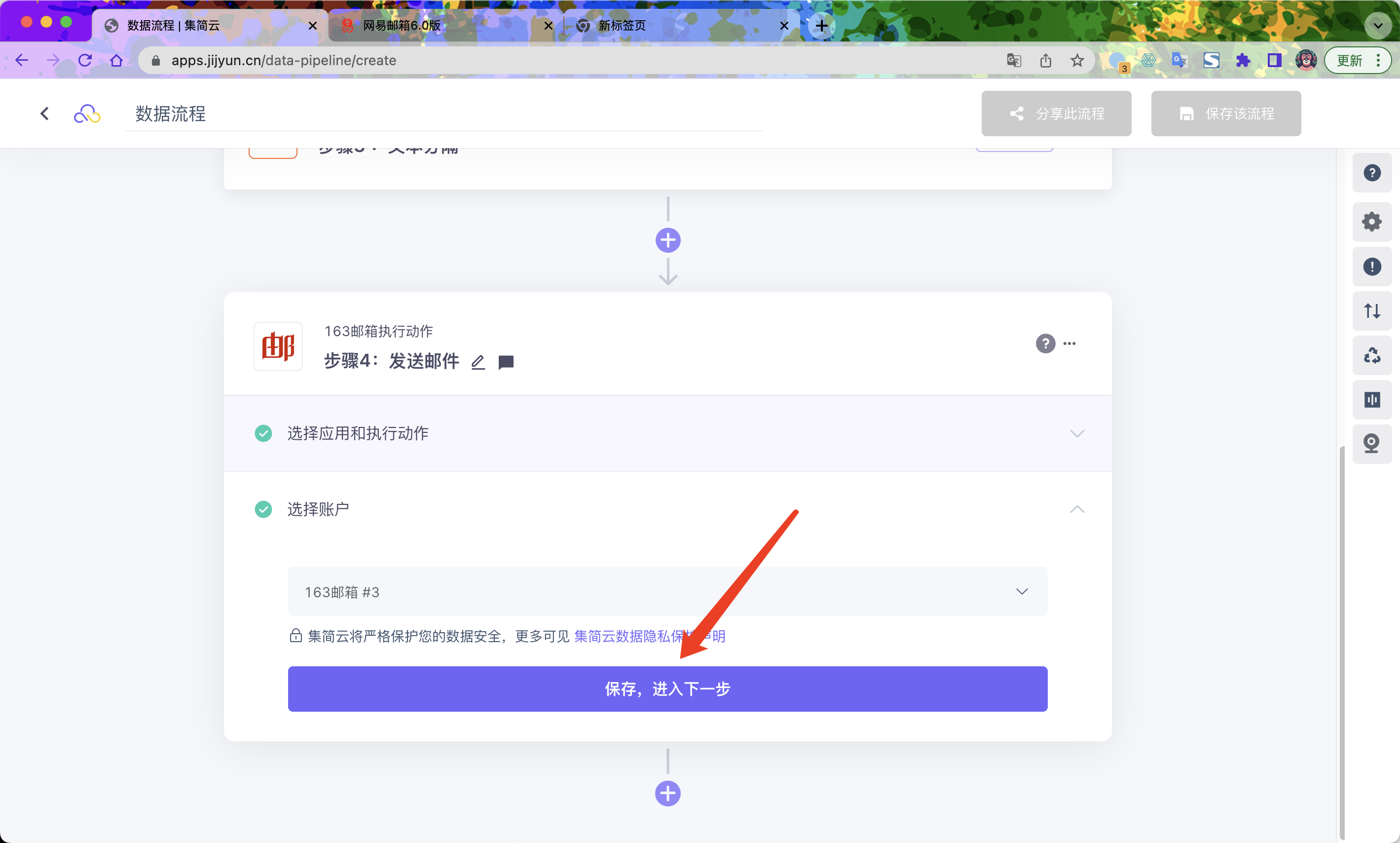Open the comment note icon for step 4
This screenshot has width=1400, height=843.
click(x=506, y=362)
